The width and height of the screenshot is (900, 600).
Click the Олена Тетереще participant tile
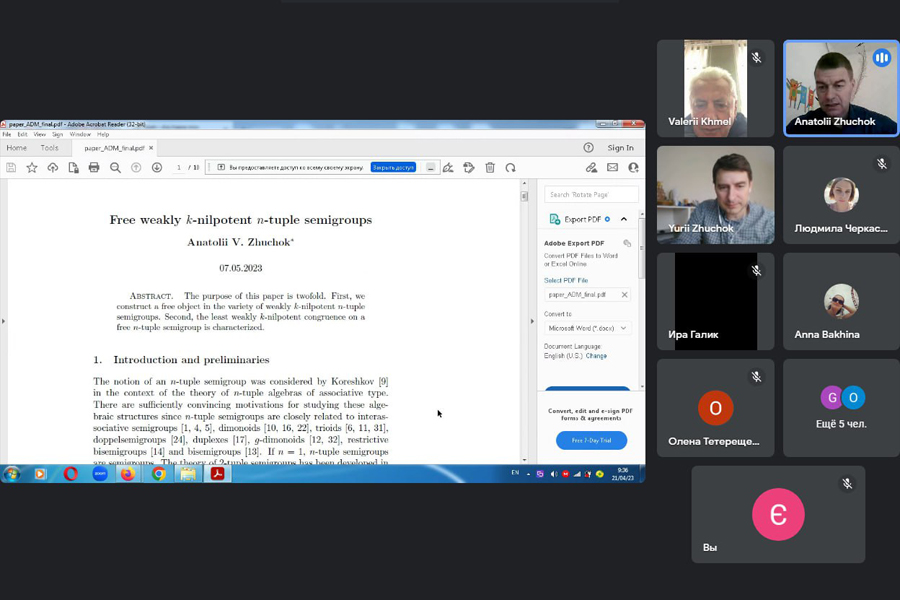coord(715,408)
